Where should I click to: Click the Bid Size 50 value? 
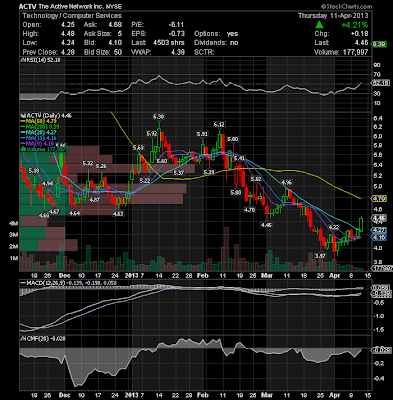(118, 52)
